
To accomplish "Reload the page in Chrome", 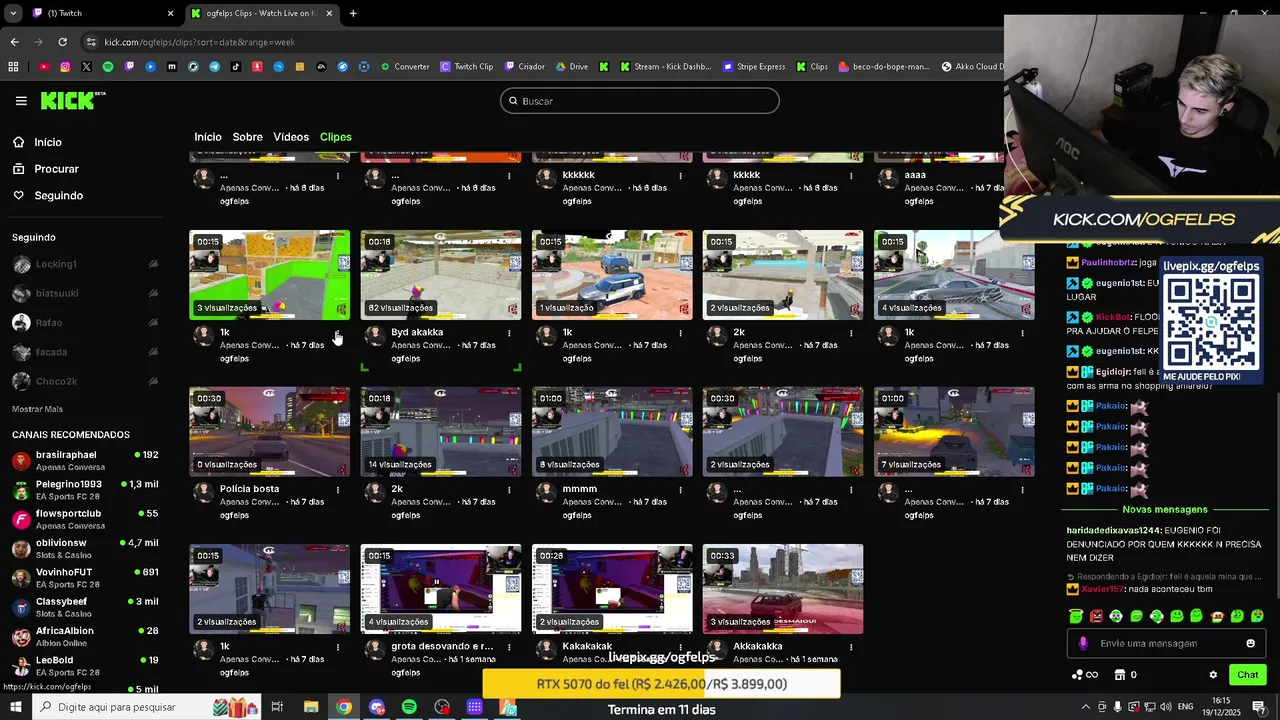I will tap(62, 42).
